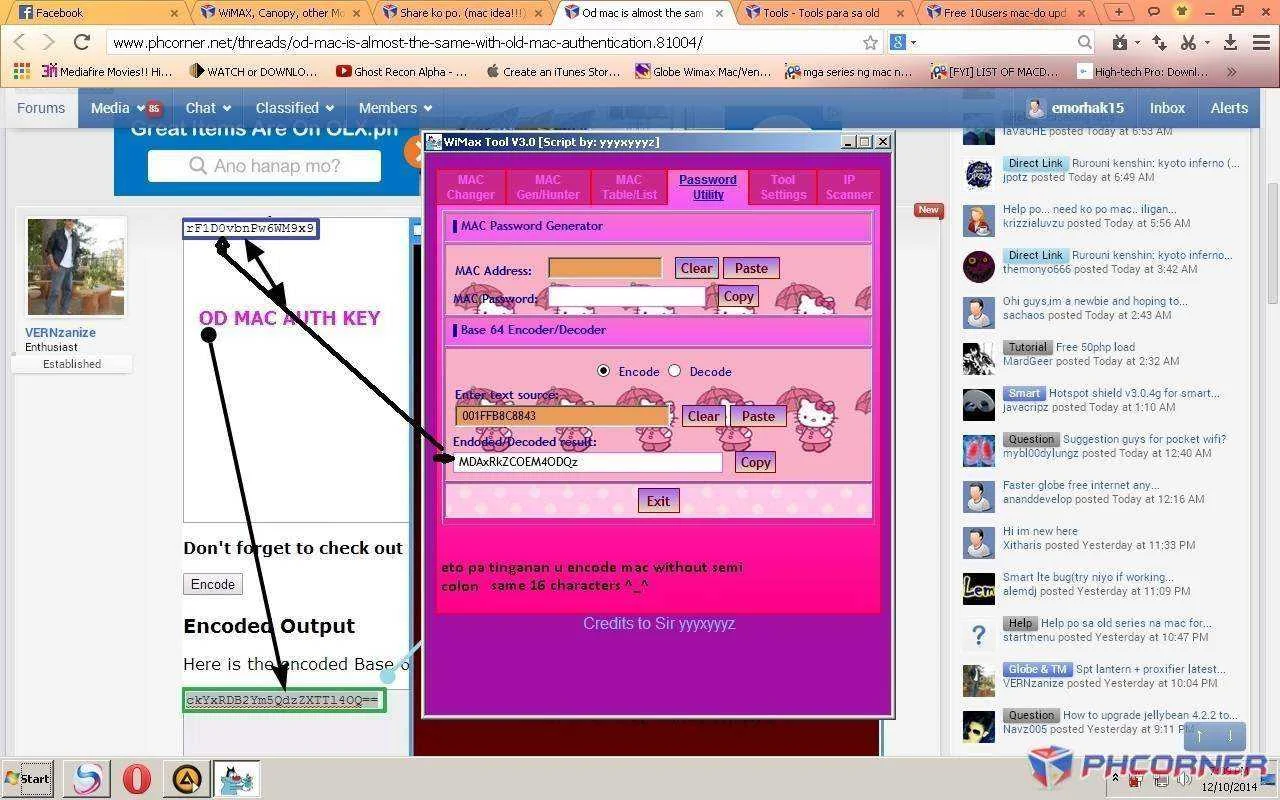This screenshot has height=800, width=1280.
Task: Open 'Hotspot shield v3.0.4g for smart' thread
Action: [1134, 393]
